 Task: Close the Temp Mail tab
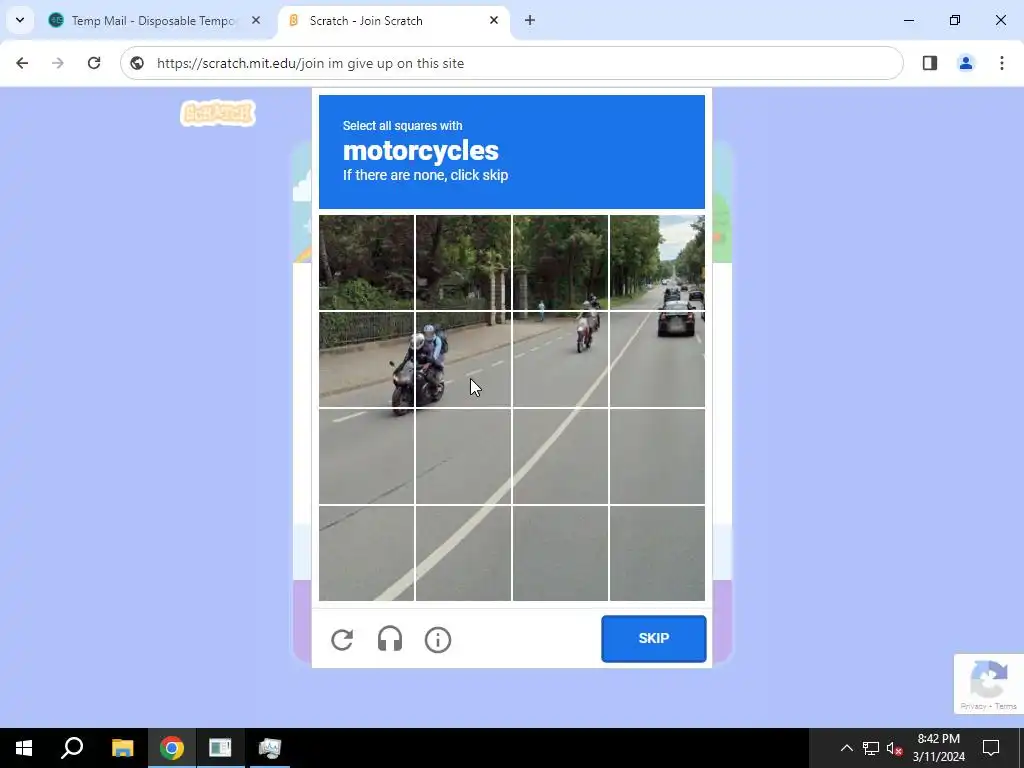(x=256, y=20)
